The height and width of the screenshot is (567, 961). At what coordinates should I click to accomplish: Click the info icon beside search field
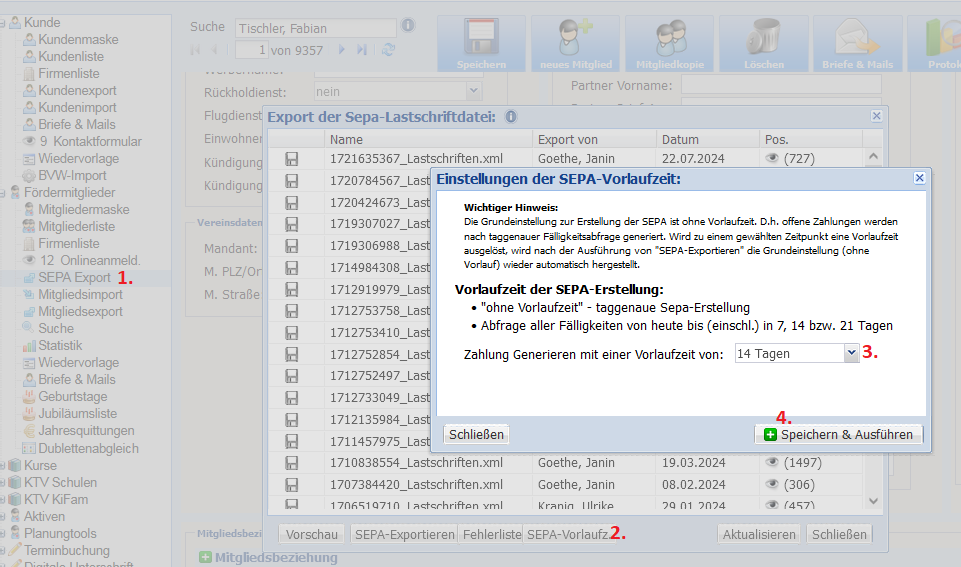[408, 25]
